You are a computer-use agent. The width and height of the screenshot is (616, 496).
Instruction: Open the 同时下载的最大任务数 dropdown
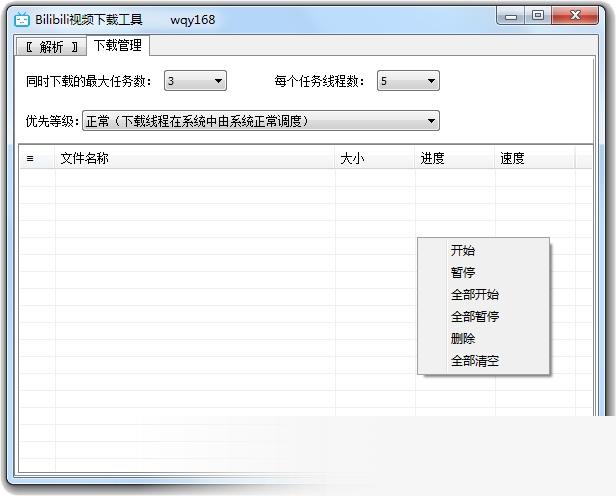click(x=195, y=81)
